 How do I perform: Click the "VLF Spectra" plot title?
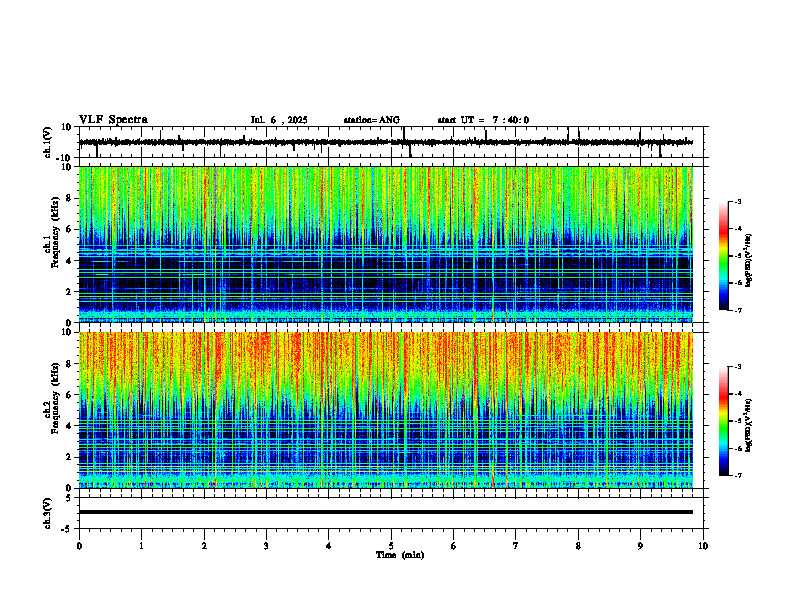point(113,120)
